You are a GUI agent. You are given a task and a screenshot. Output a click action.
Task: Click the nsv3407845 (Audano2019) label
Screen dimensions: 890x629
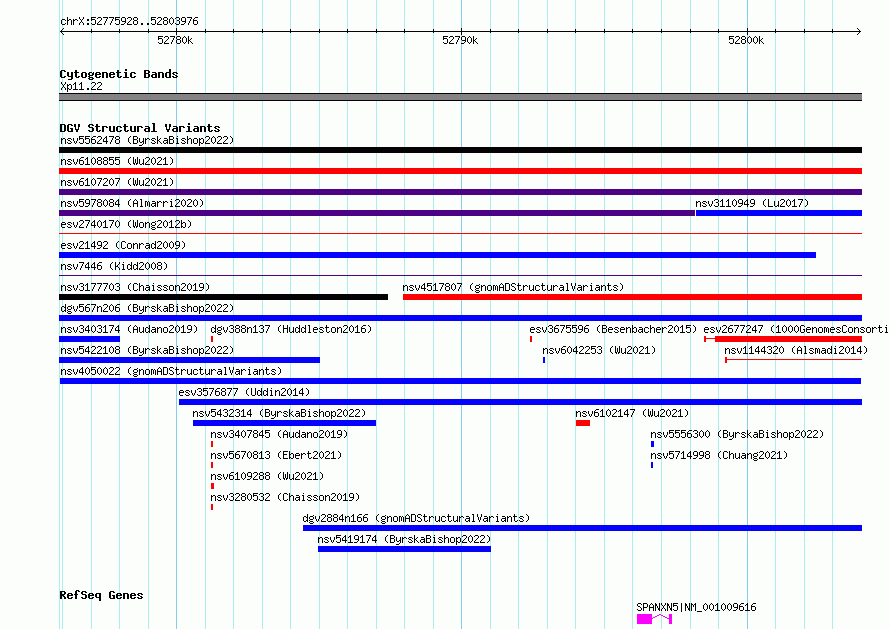pos(279,434)
